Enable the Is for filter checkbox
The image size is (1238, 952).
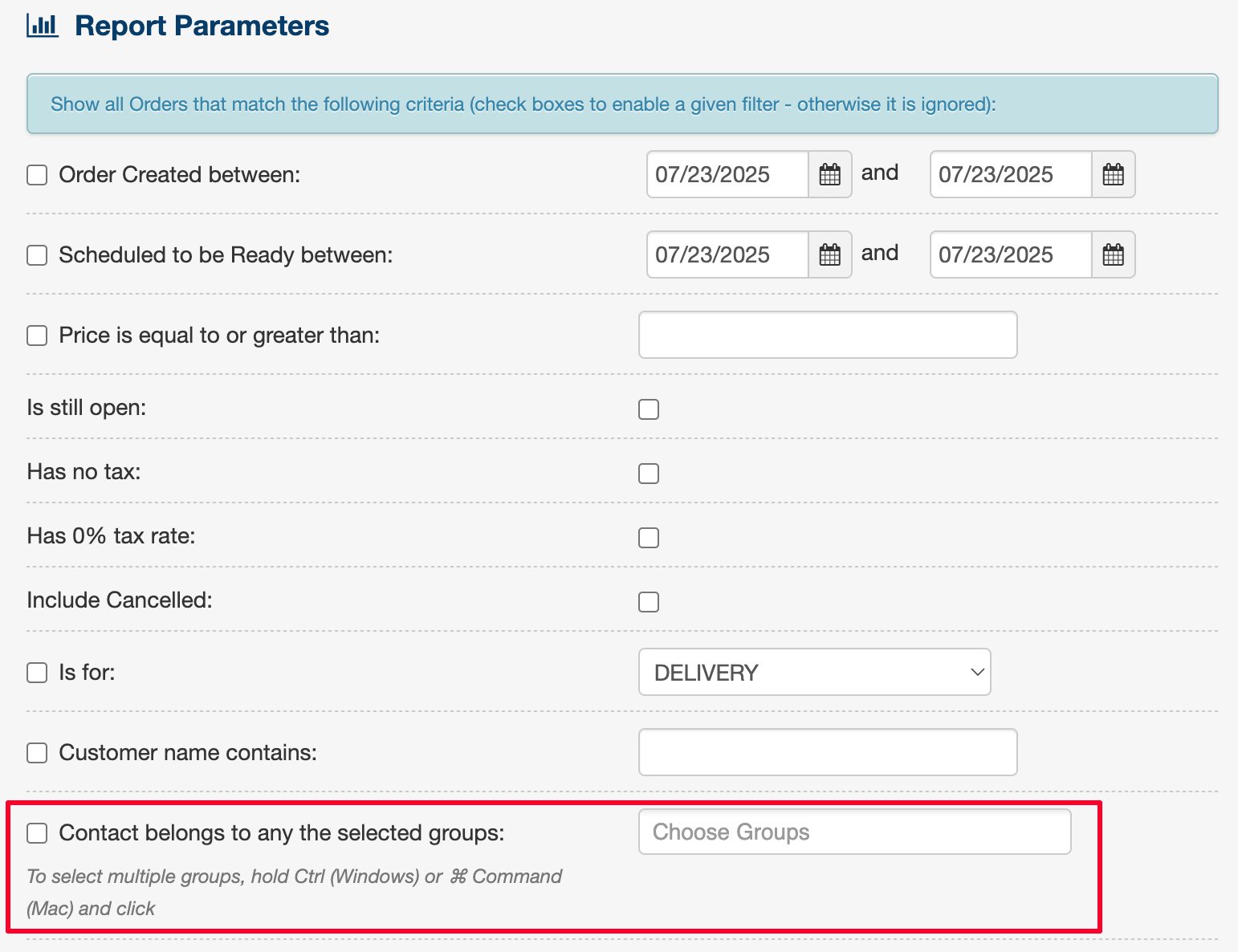coord(37,673)
